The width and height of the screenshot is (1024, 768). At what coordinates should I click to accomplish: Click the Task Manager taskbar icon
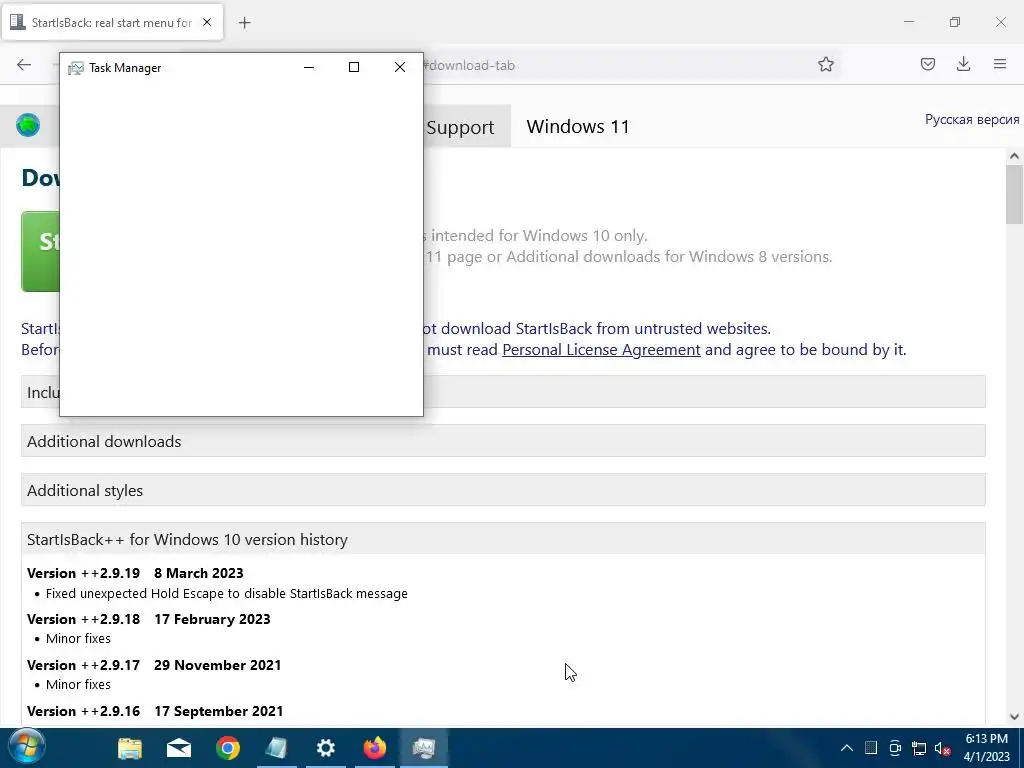424,748
